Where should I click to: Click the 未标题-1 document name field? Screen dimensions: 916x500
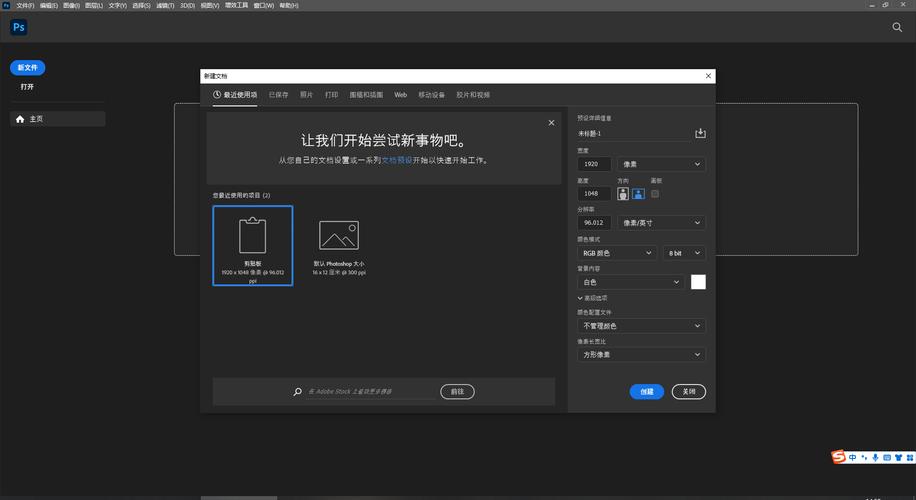(x=633, y=134)
